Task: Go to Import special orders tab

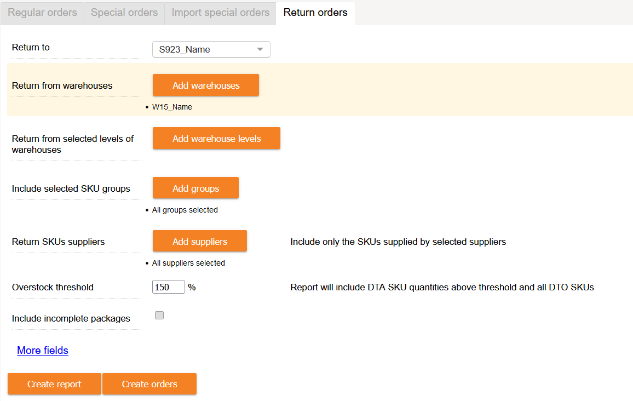Action: point(219,13)
